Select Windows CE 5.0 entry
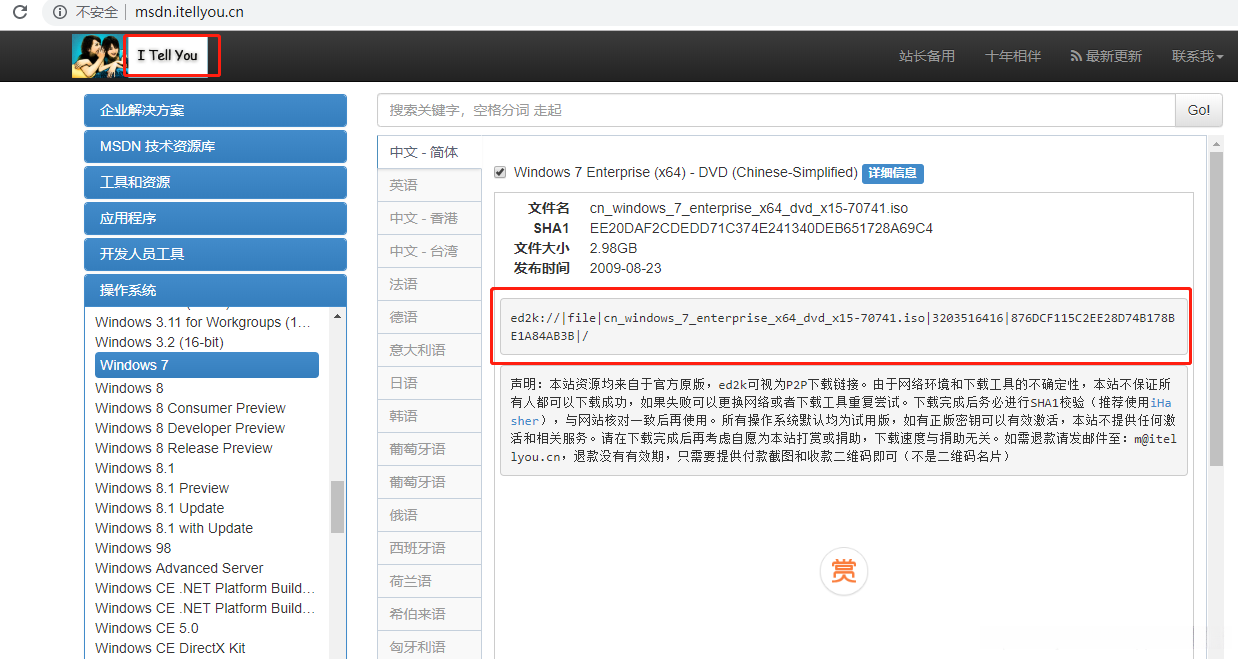The width and height of the screenshot is (1238, 659). tap(147, 628)
